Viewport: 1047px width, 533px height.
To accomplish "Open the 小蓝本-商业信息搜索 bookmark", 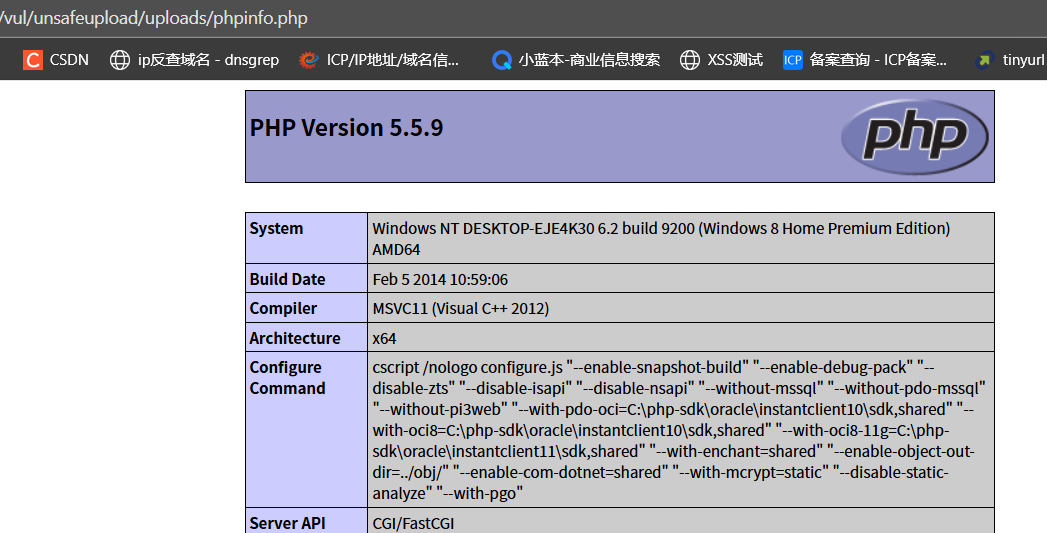I will click(589, 60).
